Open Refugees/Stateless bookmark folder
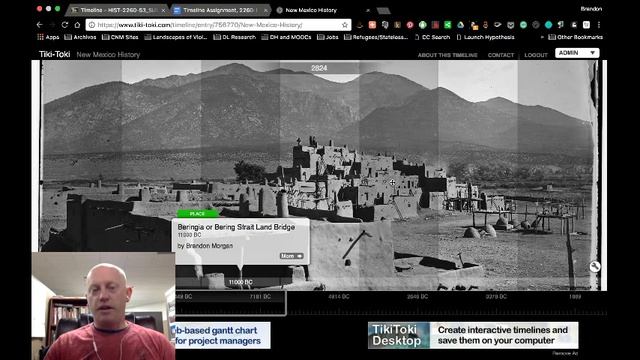The image size is (640, 360). tap(376, 37)
